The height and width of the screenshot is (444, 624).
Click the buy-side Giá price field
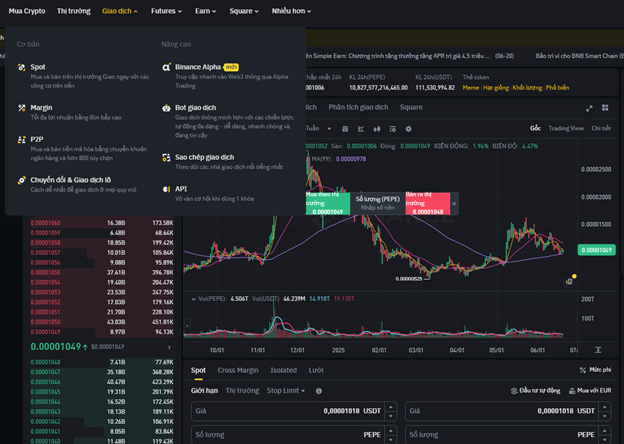[x=294, y=411]
